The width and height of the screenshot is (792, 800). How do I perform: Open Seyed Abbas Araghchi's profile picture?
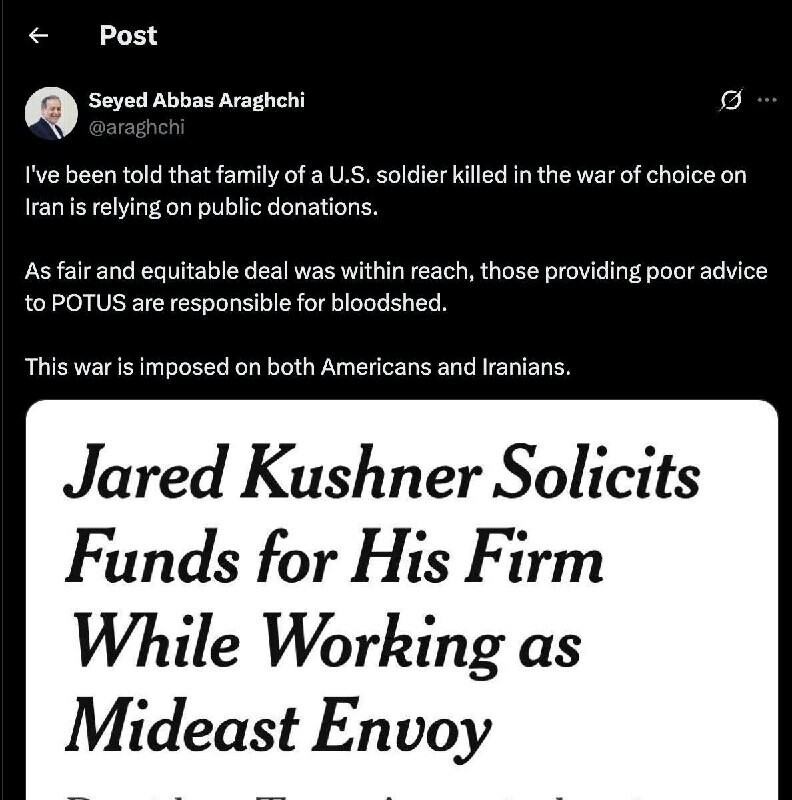point(51,113)
